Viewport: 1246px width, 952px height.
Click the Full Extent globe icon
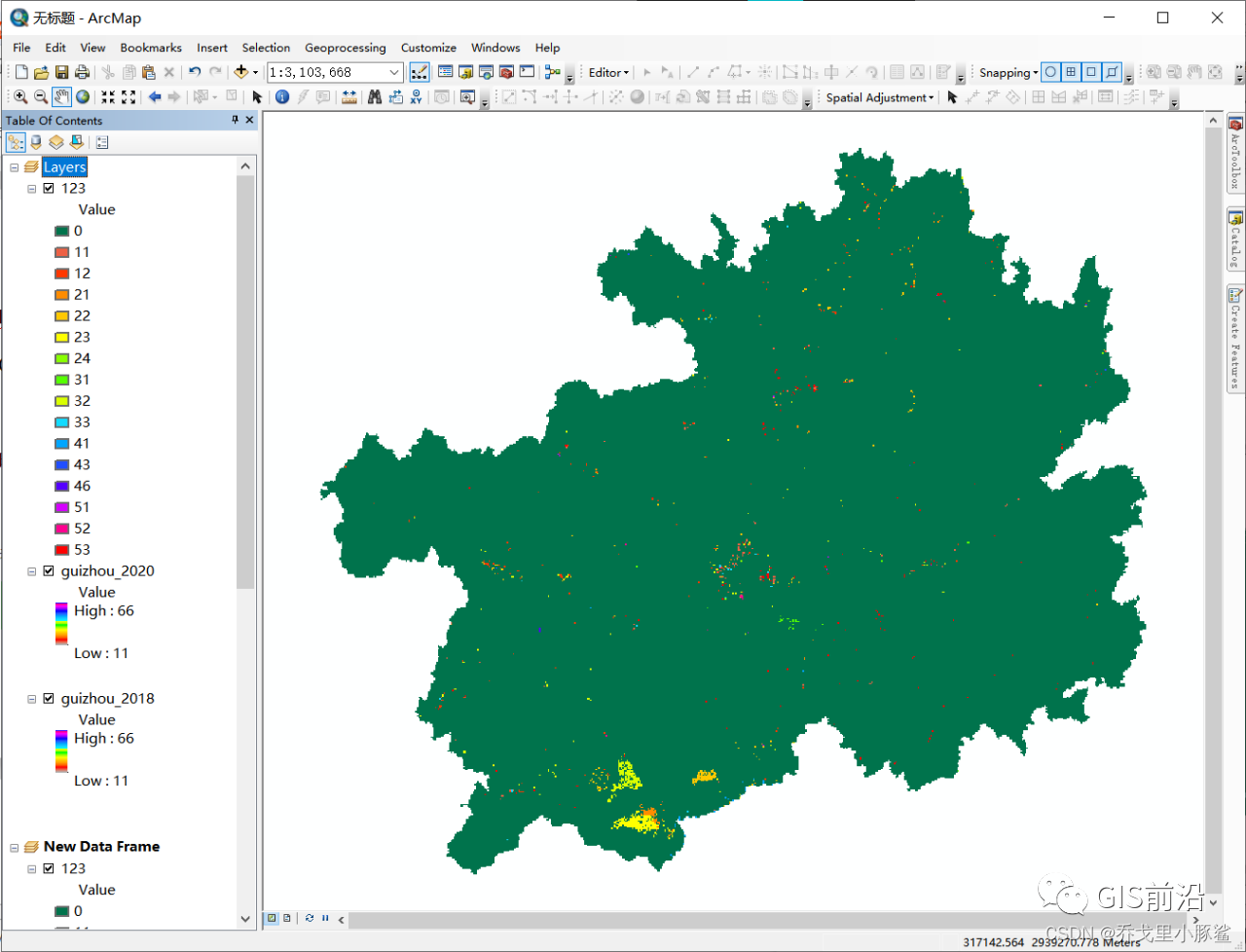coord(83,97)
